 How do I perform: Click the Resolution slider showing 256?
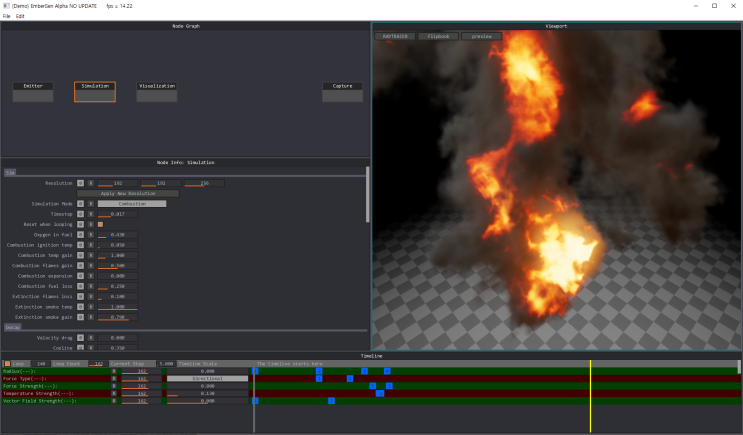point(204,183)
